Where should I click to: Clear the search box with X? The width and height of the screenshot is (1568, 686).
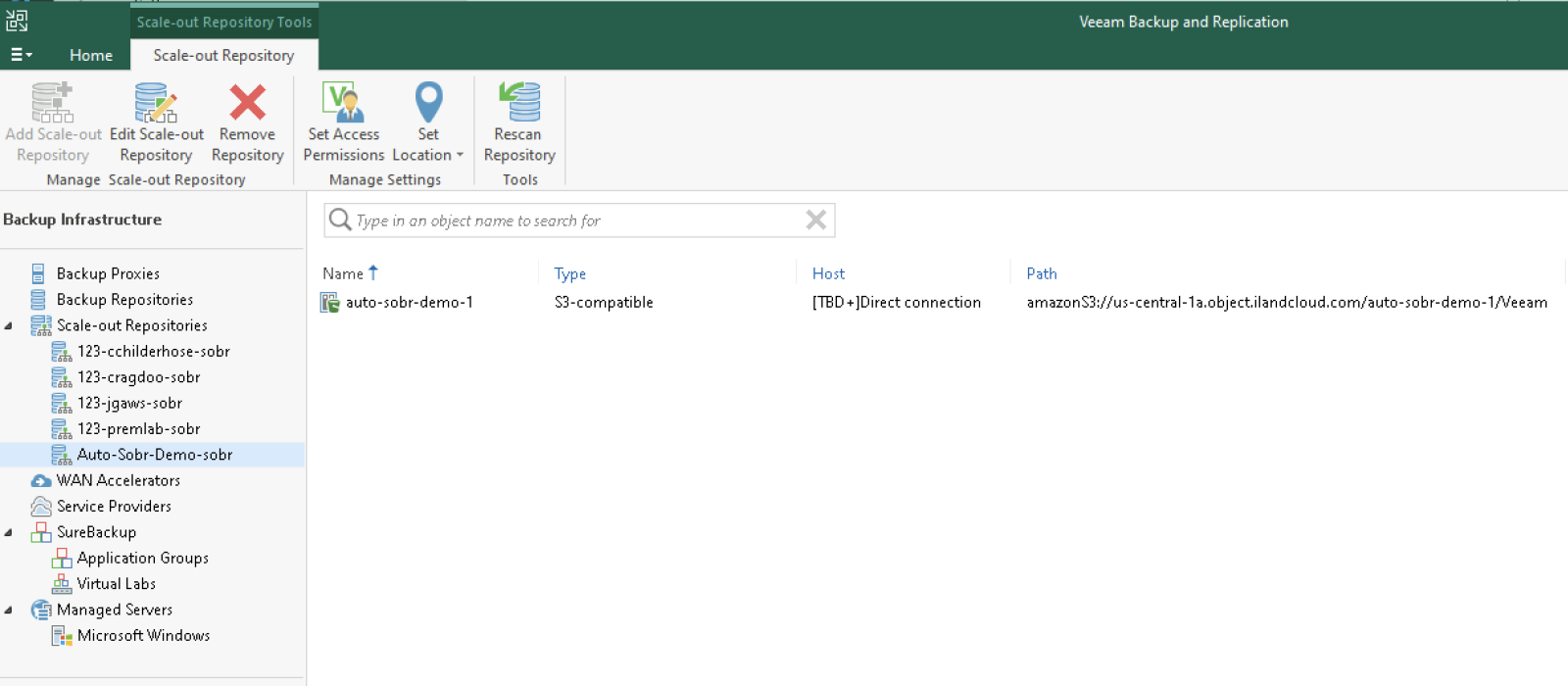tap(815, 220)
